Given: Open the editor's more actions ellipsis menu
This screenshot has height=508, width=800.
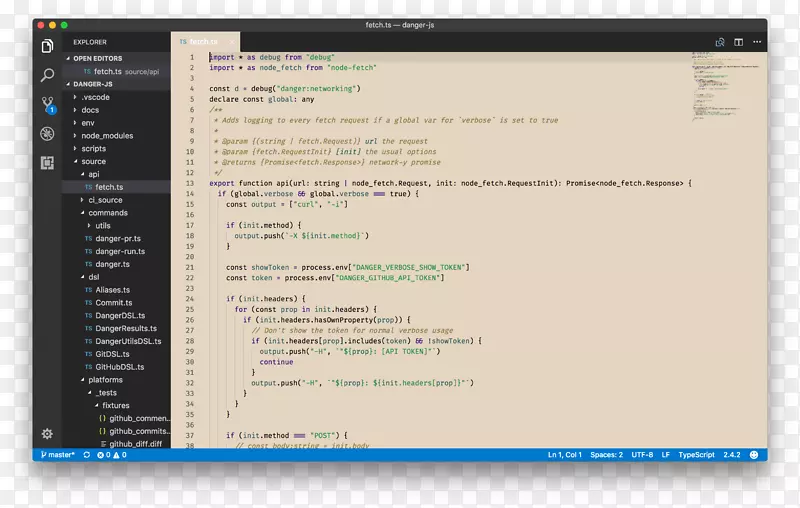Looking at the screenshot, I should tap(756, 42).
